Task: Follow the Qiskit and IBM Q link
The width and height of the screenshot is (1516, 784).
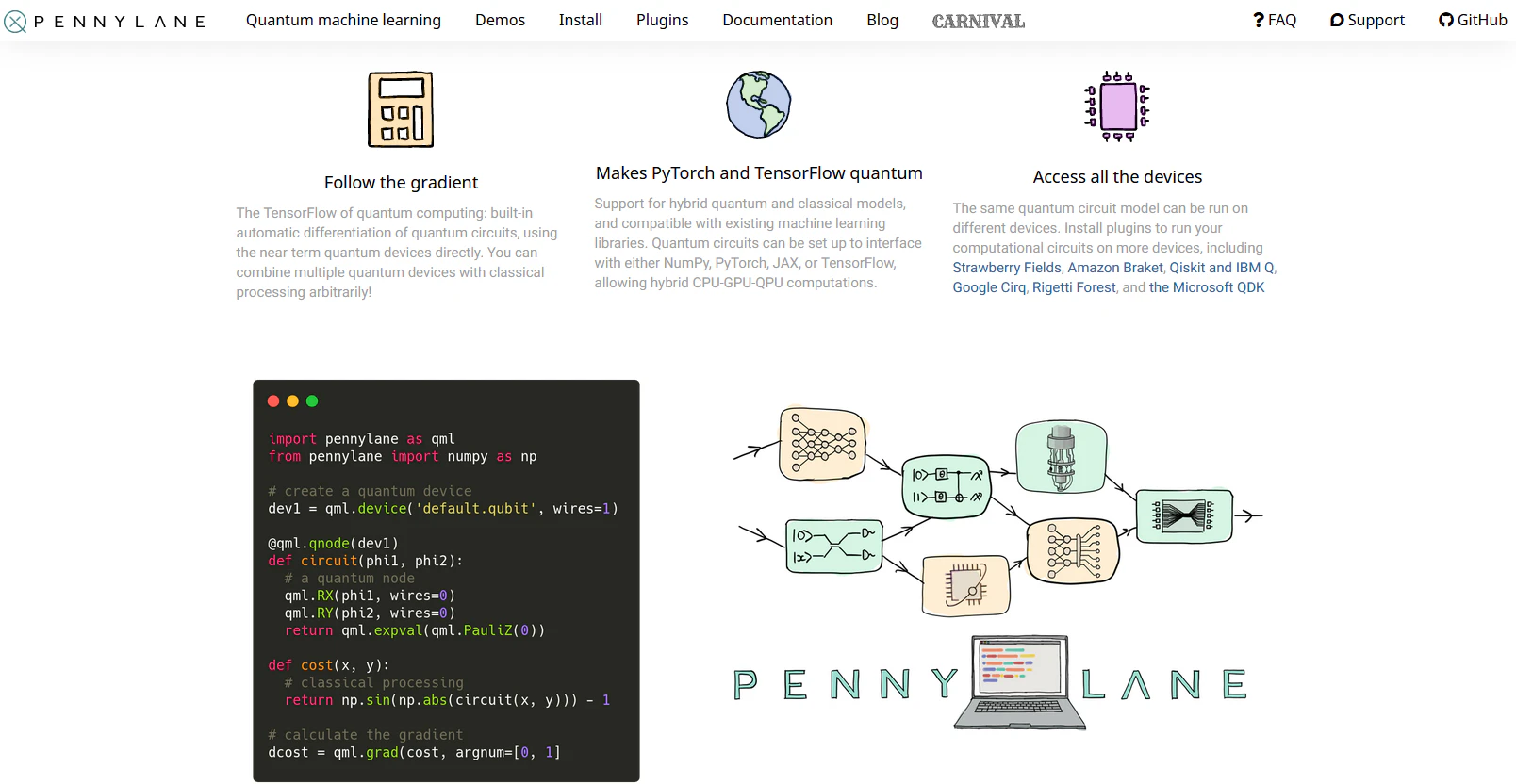Action: pyautogui.click(x=1221, y=268)
